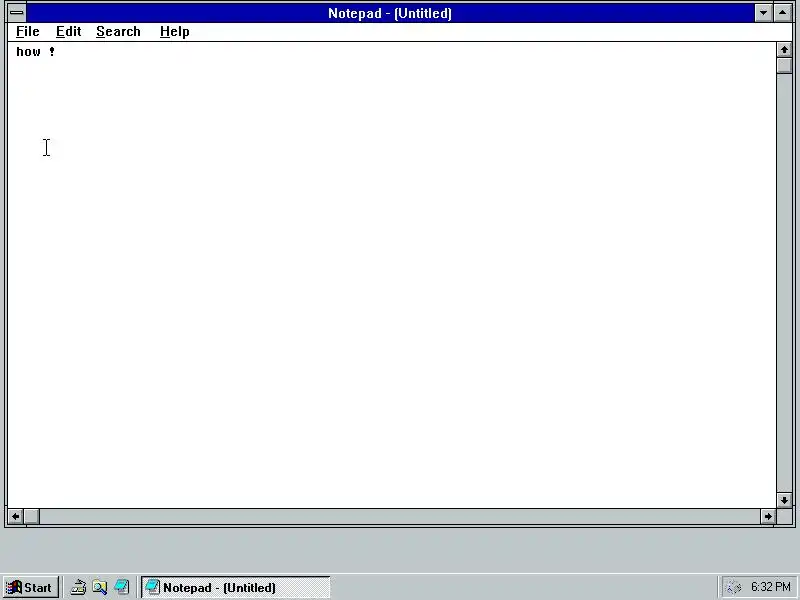
Task: Click inside the Notepad text editing area
Action: tap(392, 276)
